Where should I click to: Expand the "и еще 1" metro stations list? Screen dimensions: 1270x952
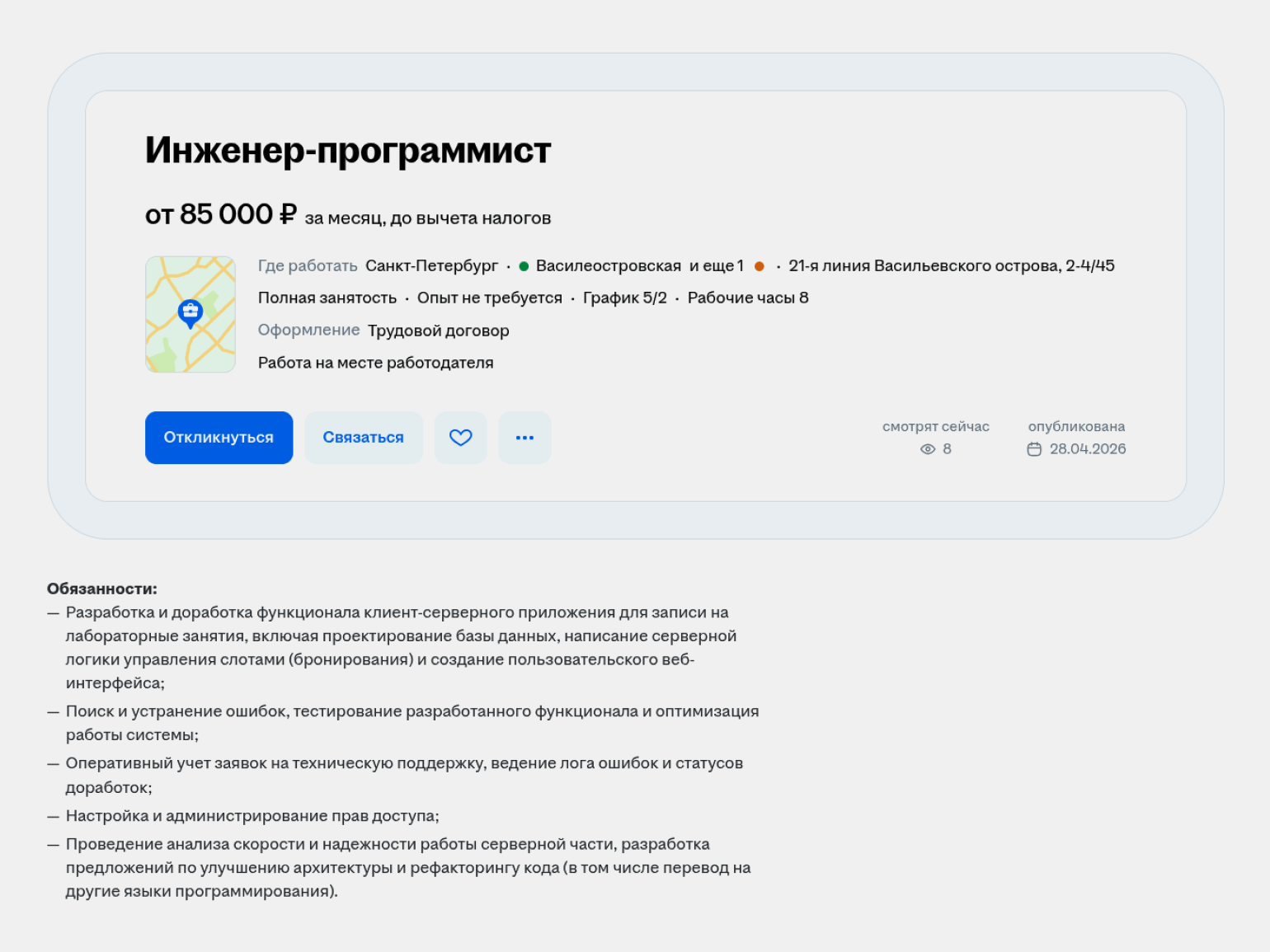pyautogui.click(x=717, y=265)
